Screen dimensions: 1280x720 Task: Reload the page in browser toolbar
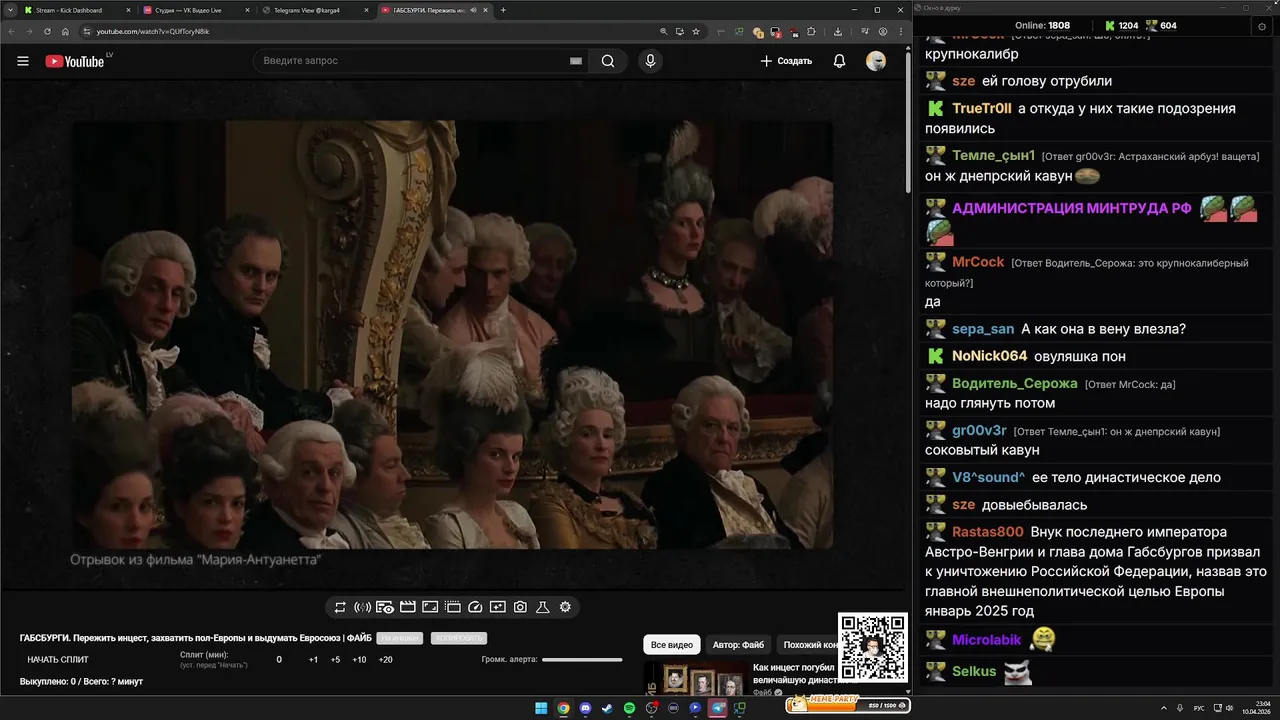click(x=47, y=31)
